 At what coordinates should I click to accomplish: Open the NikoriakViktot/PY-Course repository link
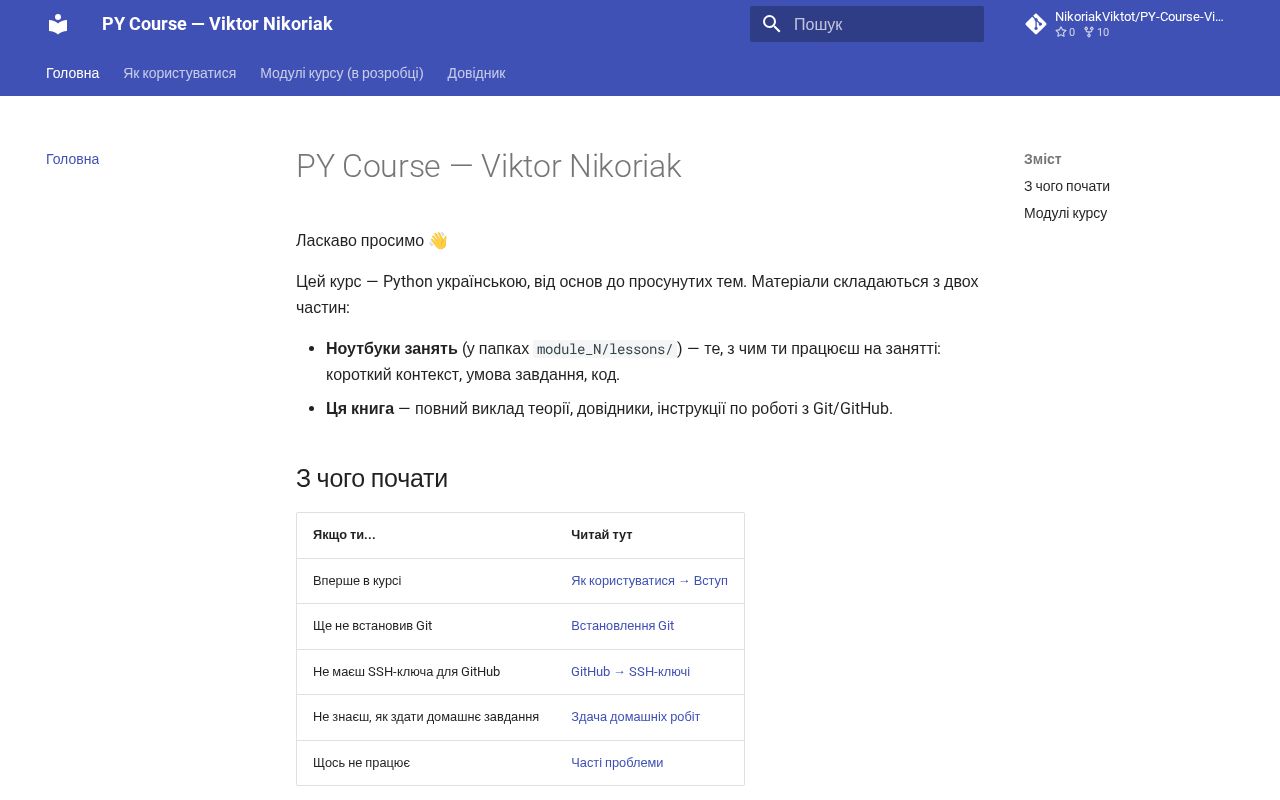coord(1128,24)
